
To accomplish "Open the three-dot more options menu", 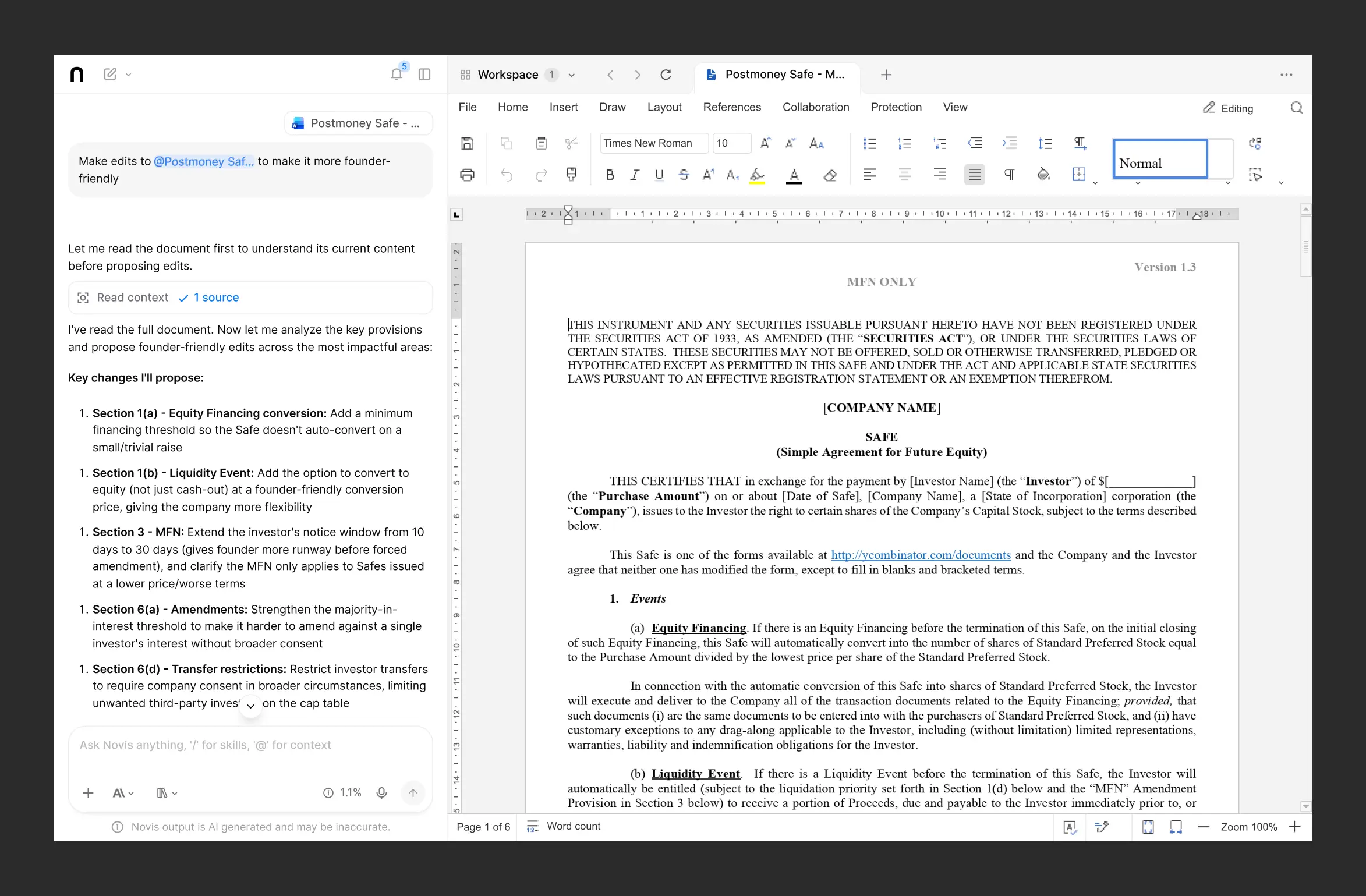I will point(1286,75).
